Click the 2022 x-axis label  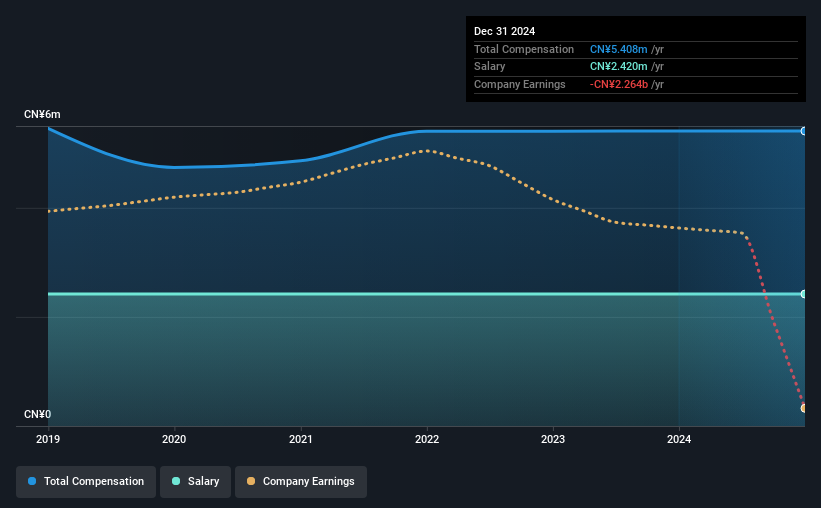coord(427,439)
